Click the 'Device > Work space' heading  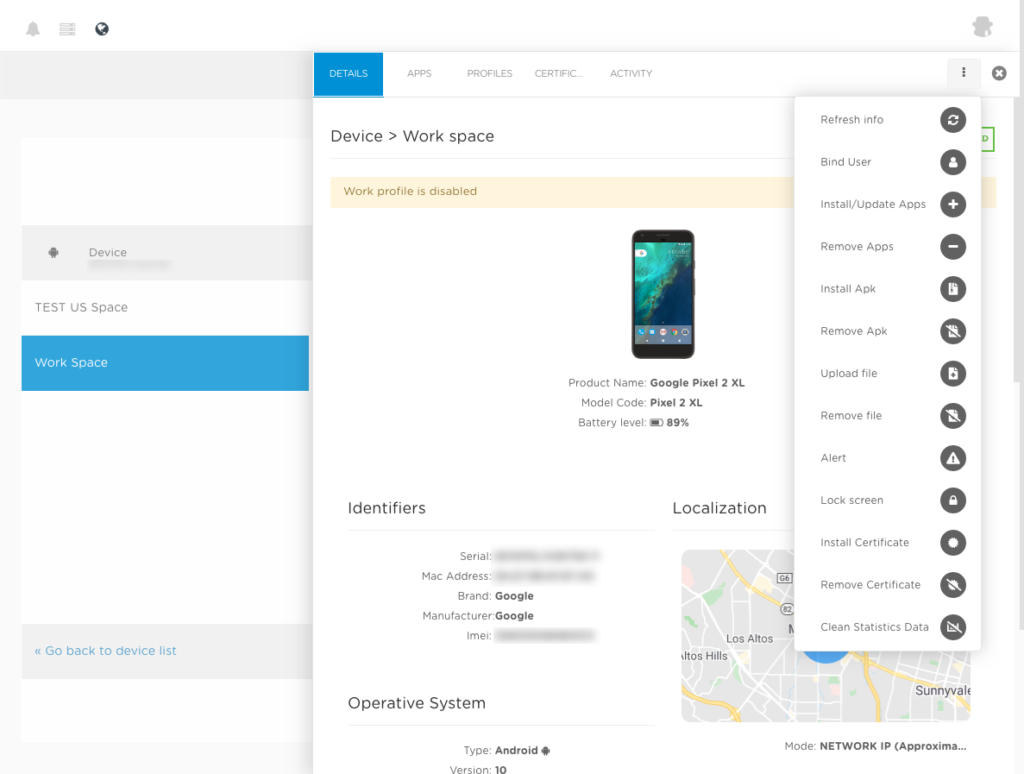(x=412, y=136)
